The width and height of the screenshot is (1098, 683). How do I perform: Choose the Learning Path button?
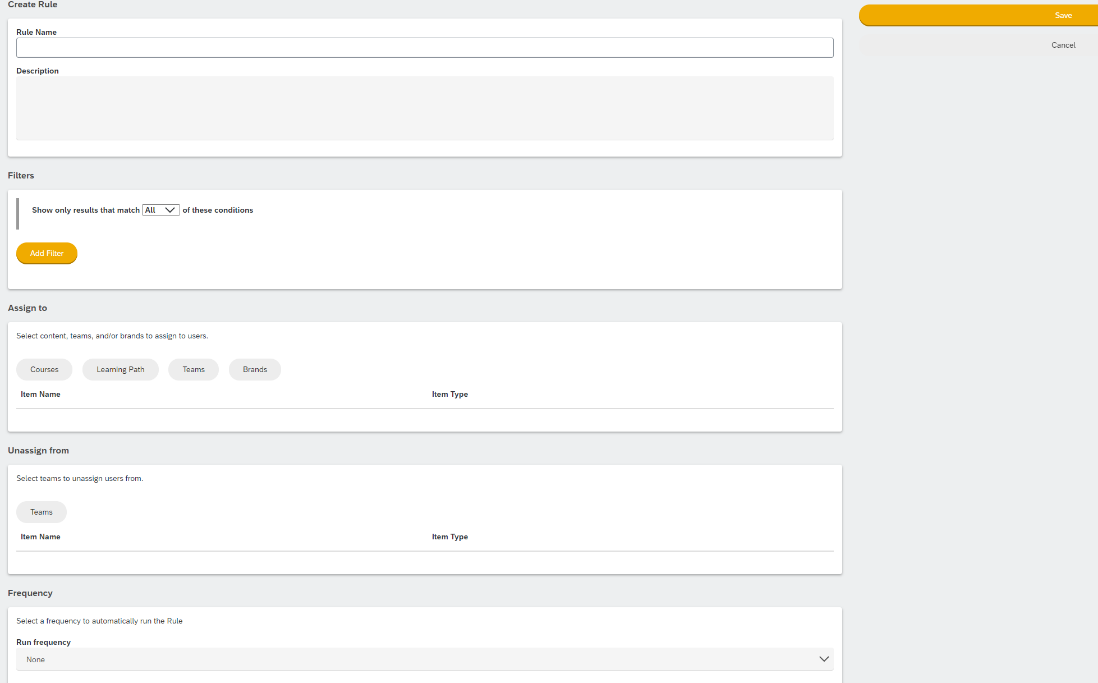click(120, 370)
